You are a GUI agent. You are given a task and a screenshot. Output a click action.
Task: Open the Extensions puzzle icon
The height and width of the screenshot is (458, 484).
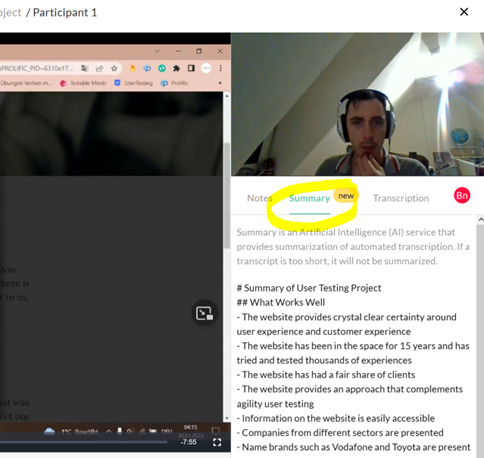176,68
